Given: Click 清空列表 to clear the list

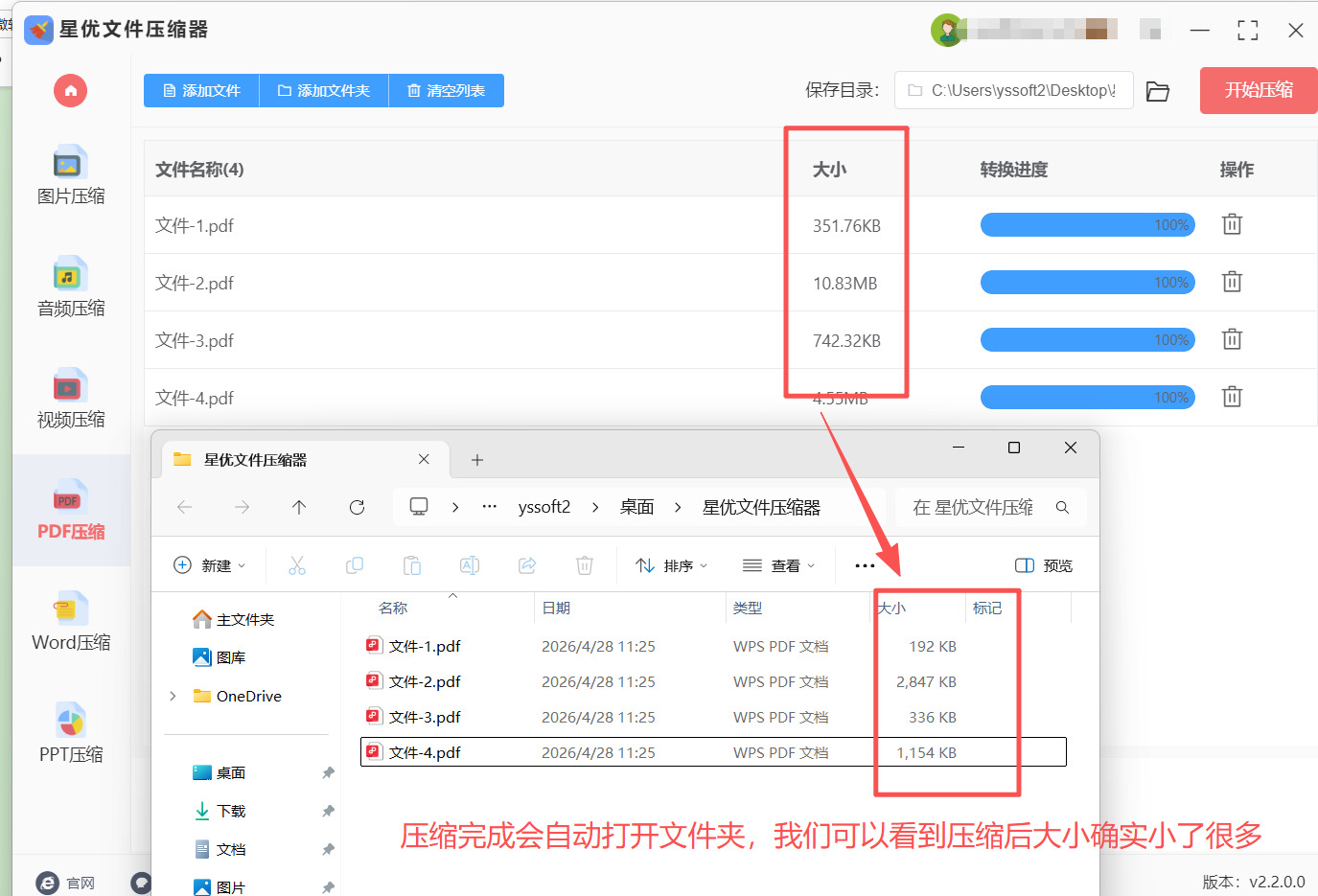Looking at the screenshot, I should pos(447,91).
